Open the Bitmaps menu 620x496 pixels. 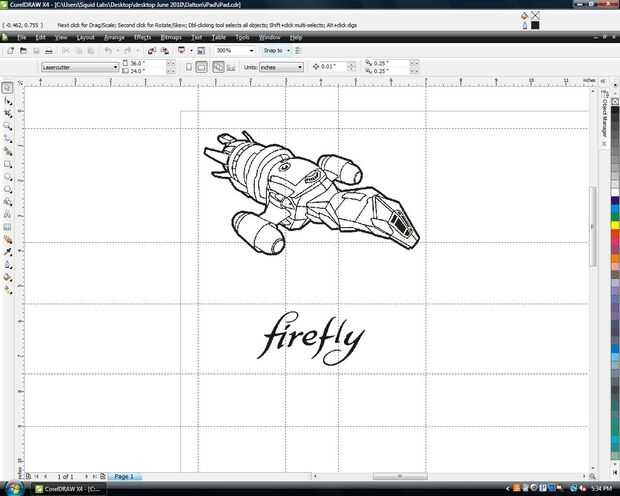tap(171, 37)
